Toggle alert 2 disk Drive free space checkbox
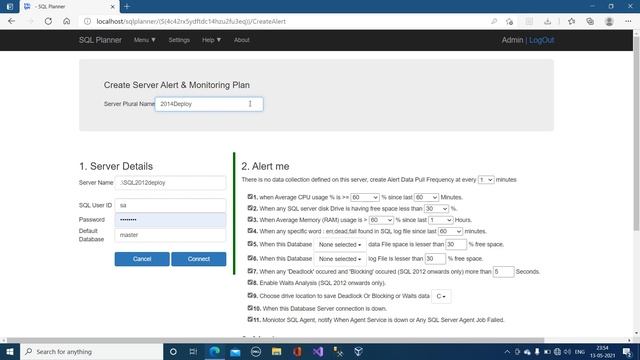Screen dimensions: 640x360 250,208
